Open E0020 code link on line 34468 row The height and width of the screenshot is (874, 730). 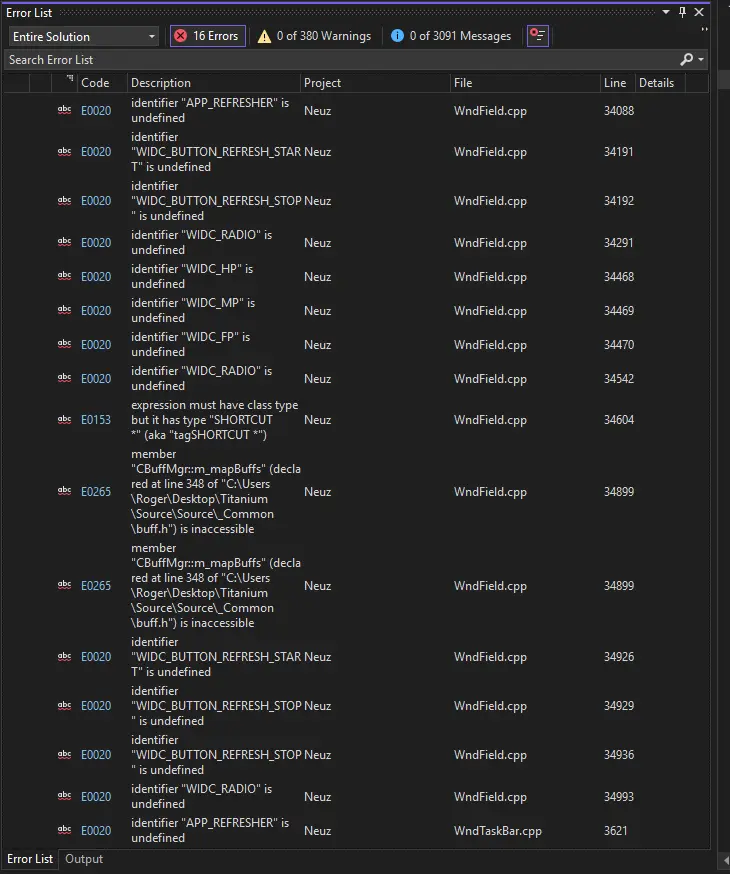[96, 276]
